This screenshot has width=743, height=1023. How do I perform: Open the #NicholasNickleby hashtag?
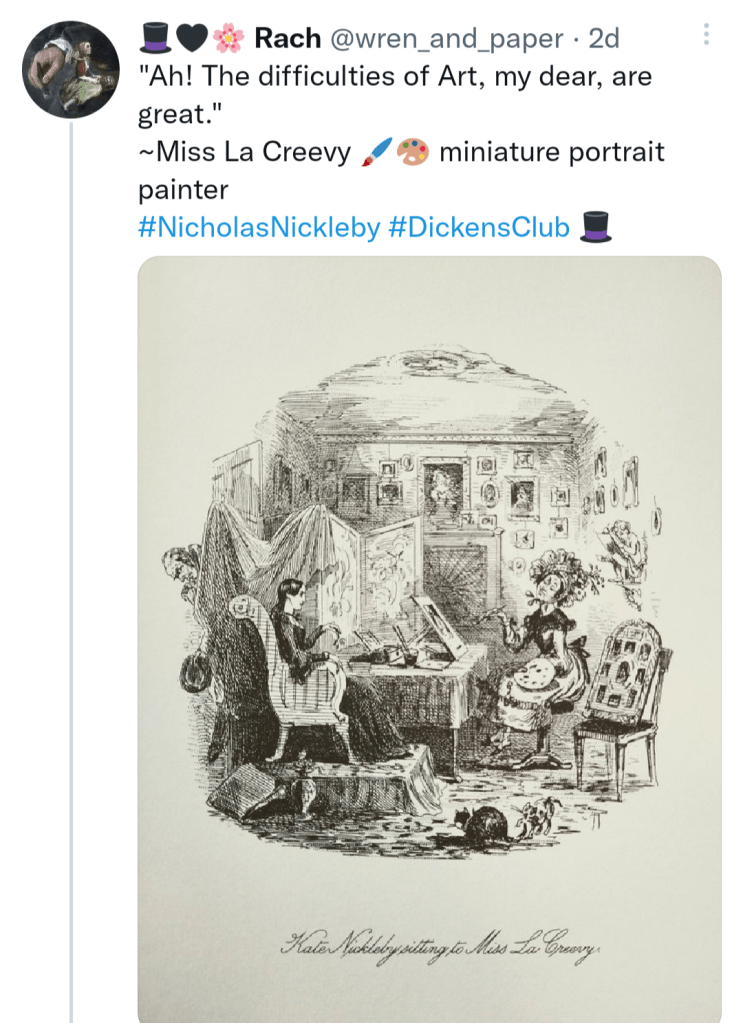coord(258,227)
